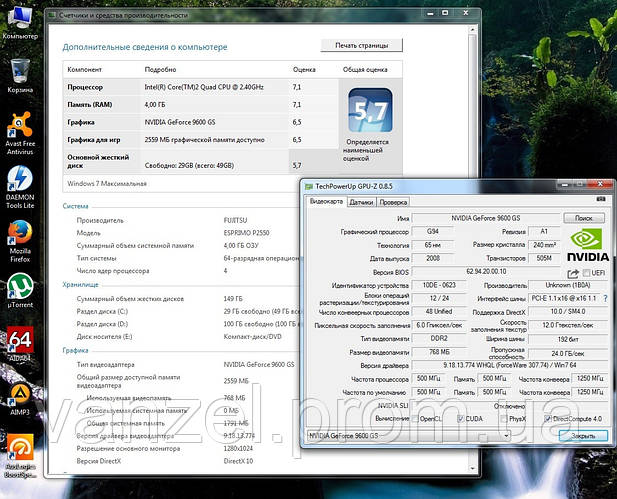Click the Компонент column header

[85, 70]
